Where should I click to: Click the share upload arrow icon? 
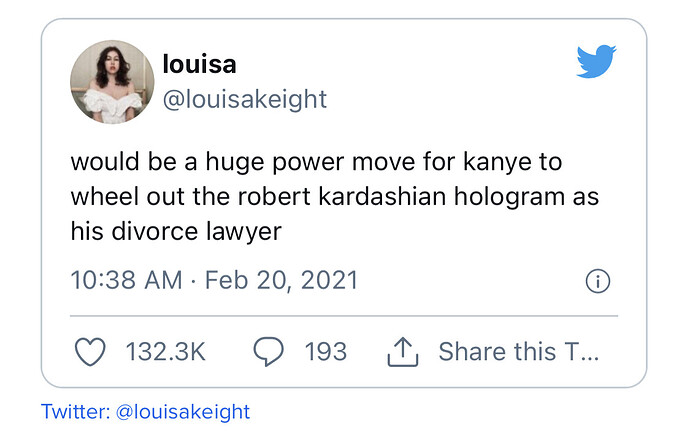[400, 350]
